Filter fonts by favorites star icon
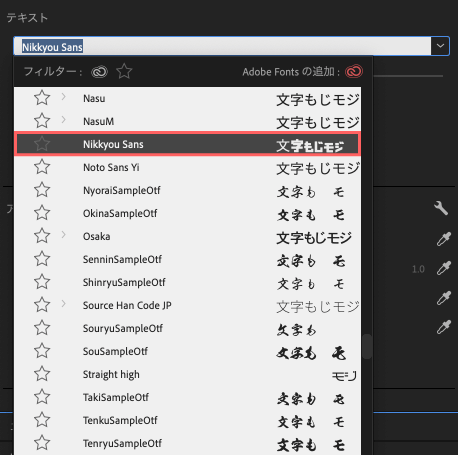458x455 pixels. 124,71
